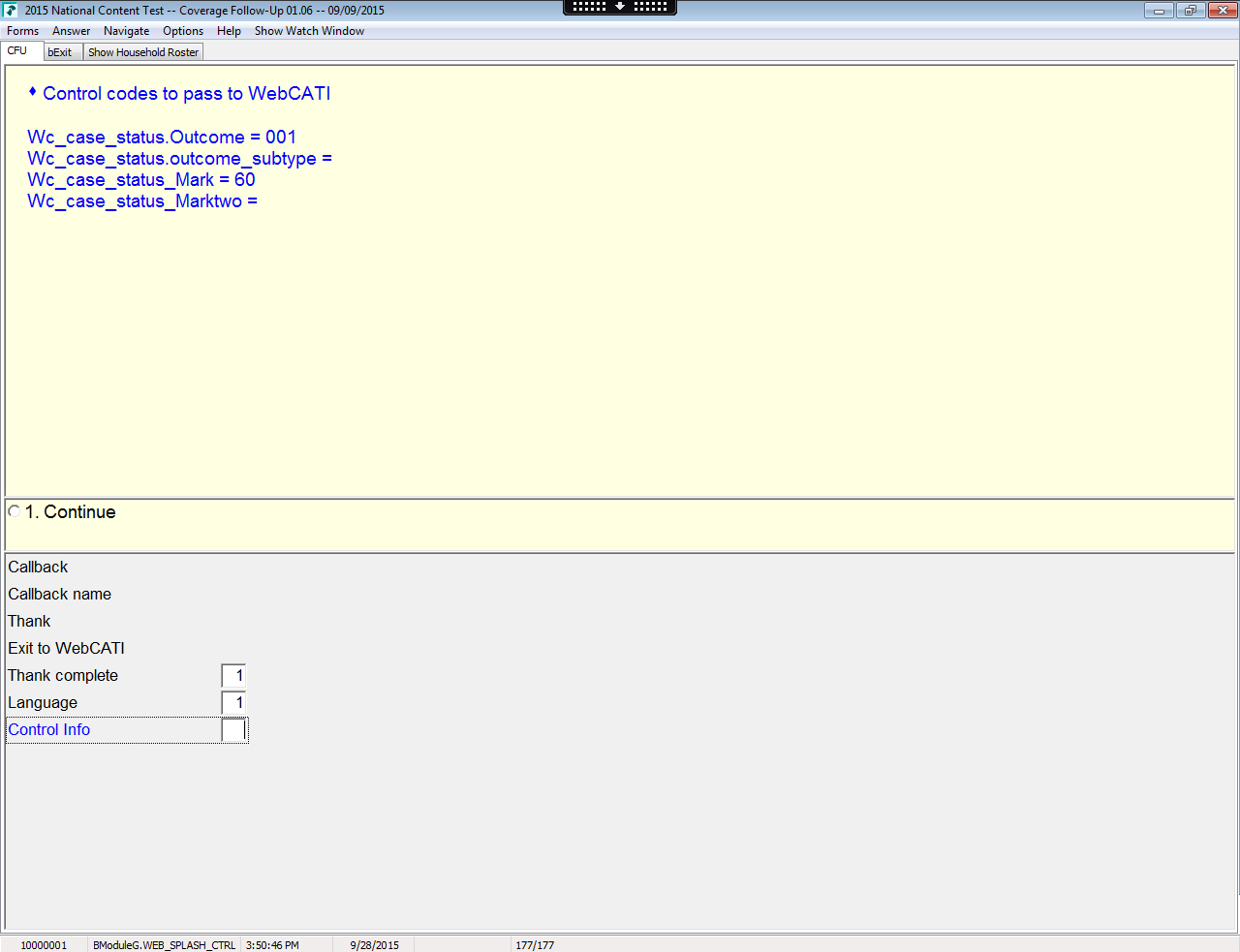Screen dimensions: 1240x952
Task: Click the 3:50:46 PM time in status bar
Action: [x=272, y=945]
